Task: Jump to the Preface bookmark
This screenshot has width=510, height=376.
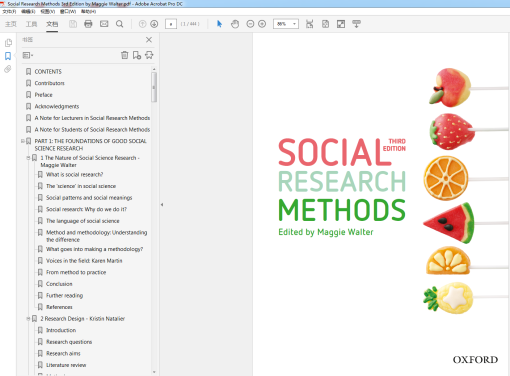Action: click(43, 95)
